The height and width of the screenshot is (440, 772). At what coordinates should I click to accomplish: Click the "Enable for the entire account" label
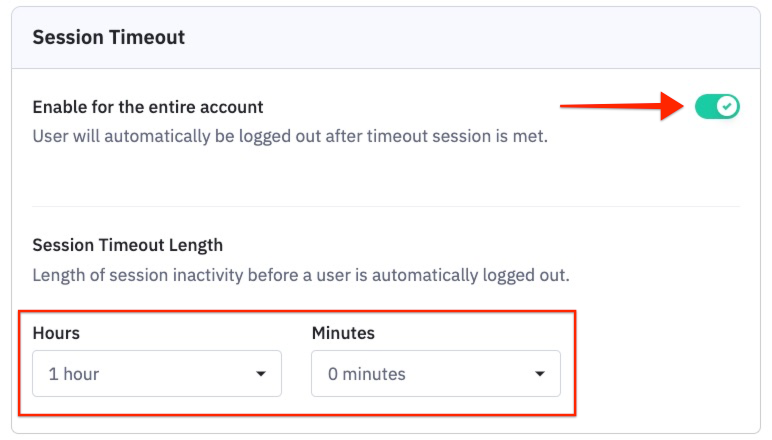tap(148, 106)
